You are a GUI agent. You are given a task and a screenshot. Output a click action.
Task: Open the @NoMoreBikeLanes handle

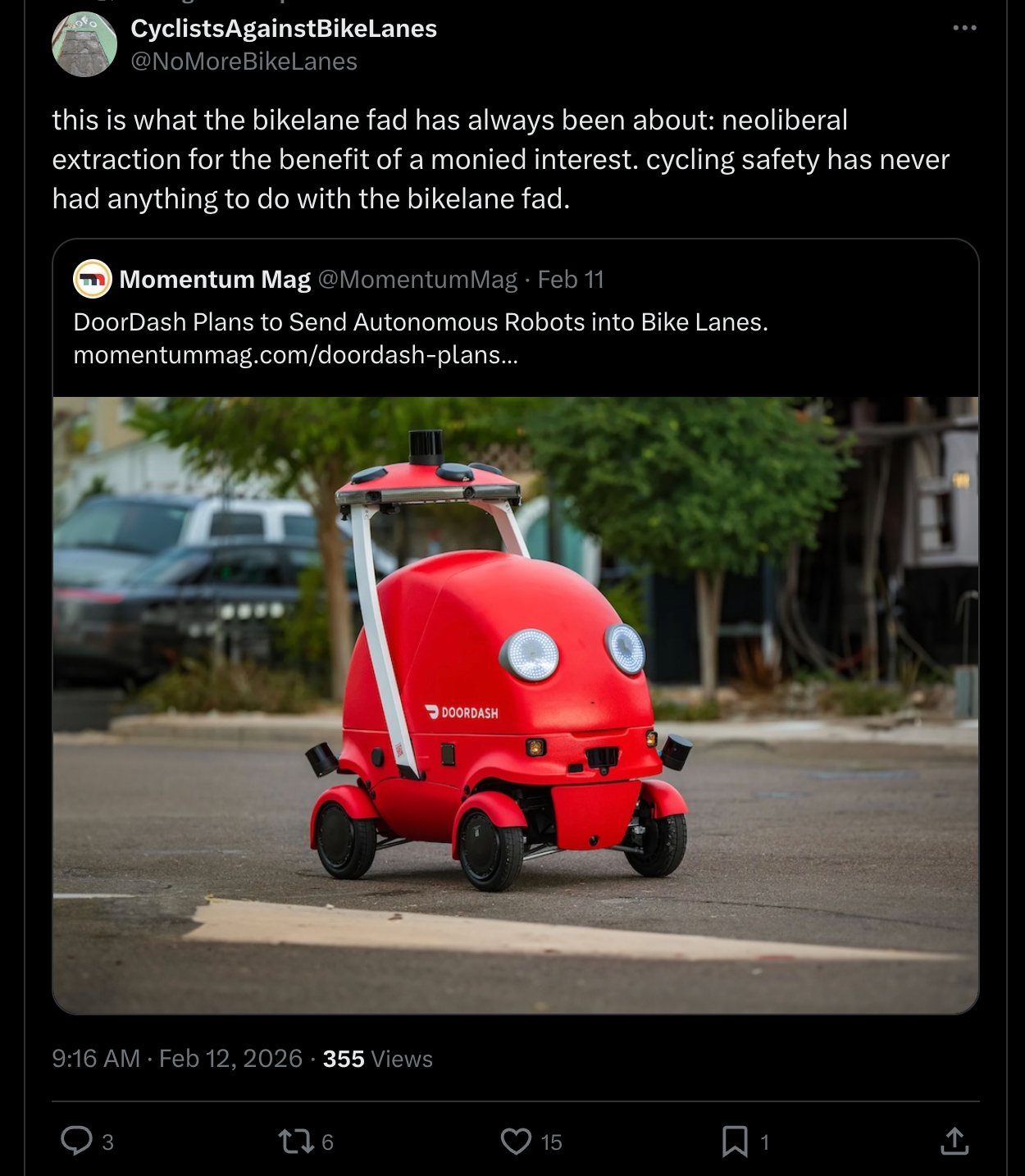point(244,62)
